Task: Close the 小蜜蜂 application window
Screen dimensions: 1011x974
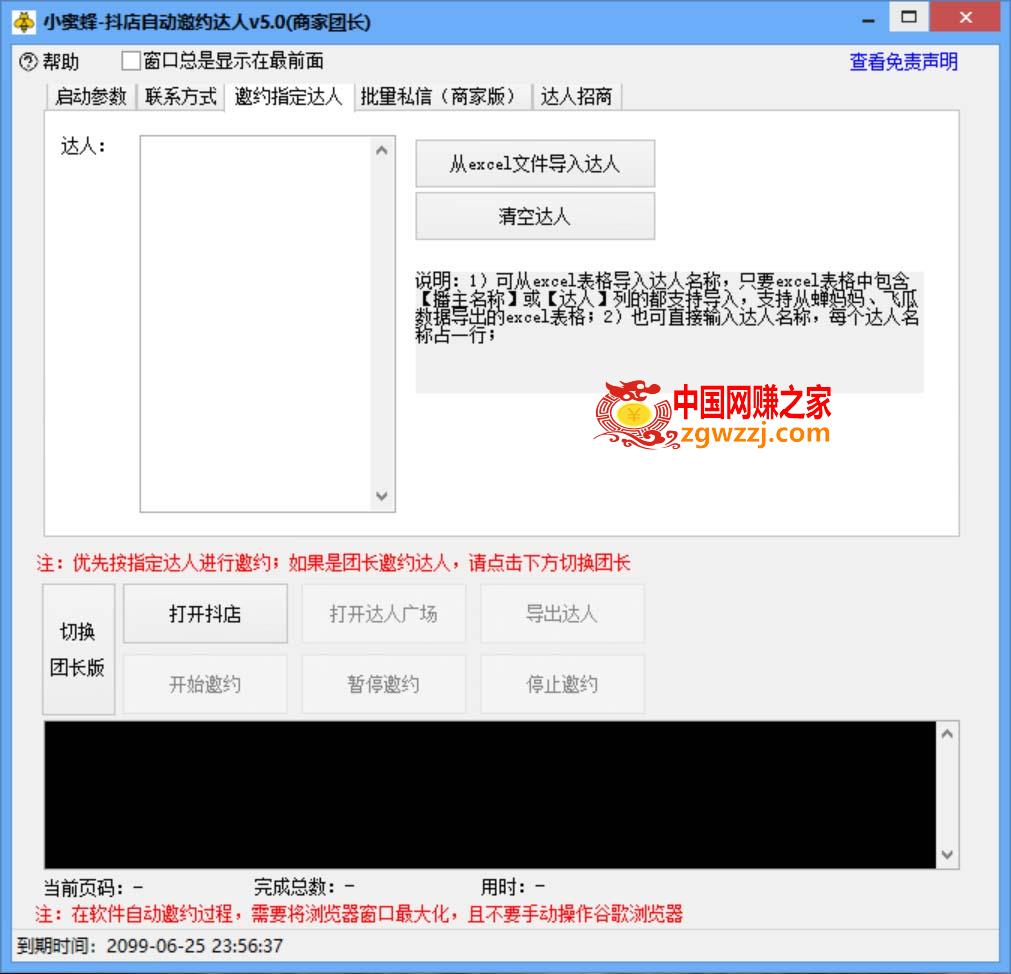Action: tap(966, 17)
